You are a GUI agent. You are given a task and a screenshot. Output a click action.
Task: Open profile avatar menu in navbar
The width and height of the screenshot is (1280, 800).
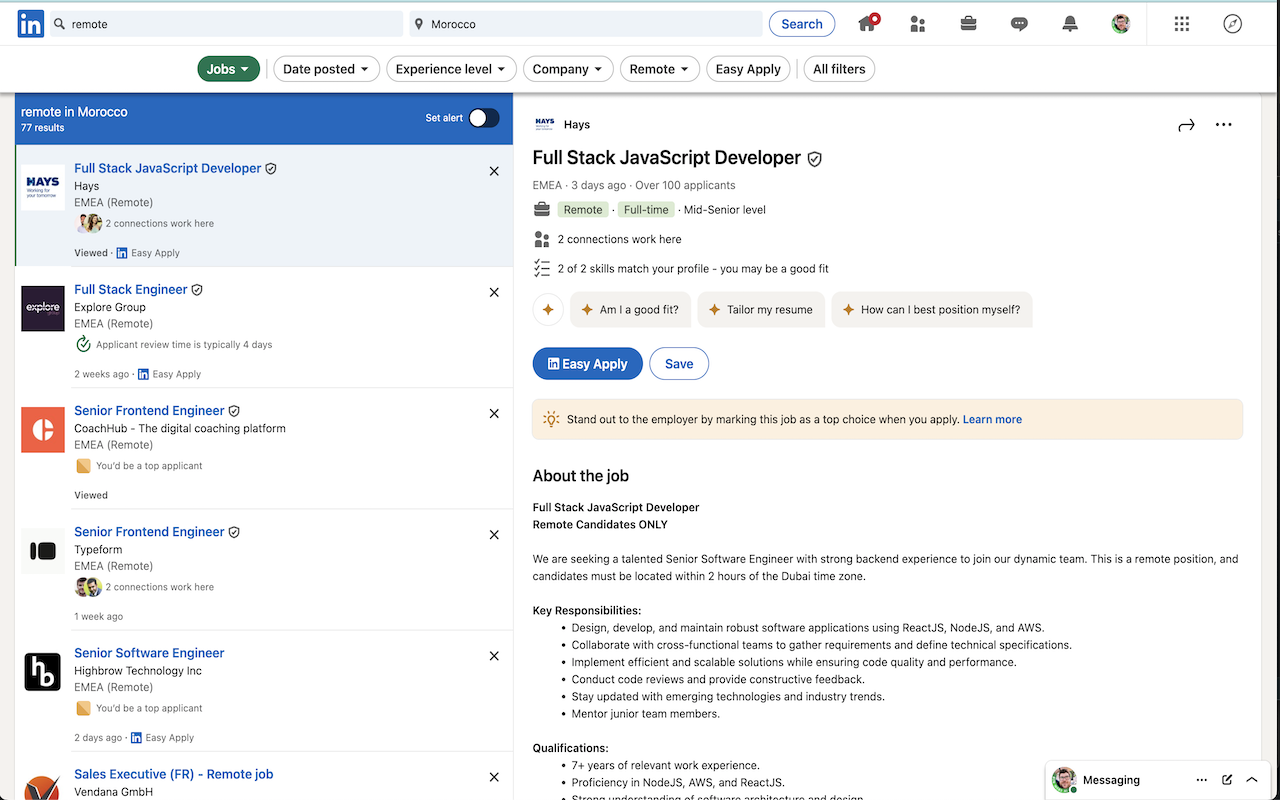[x=1121, y=24]
